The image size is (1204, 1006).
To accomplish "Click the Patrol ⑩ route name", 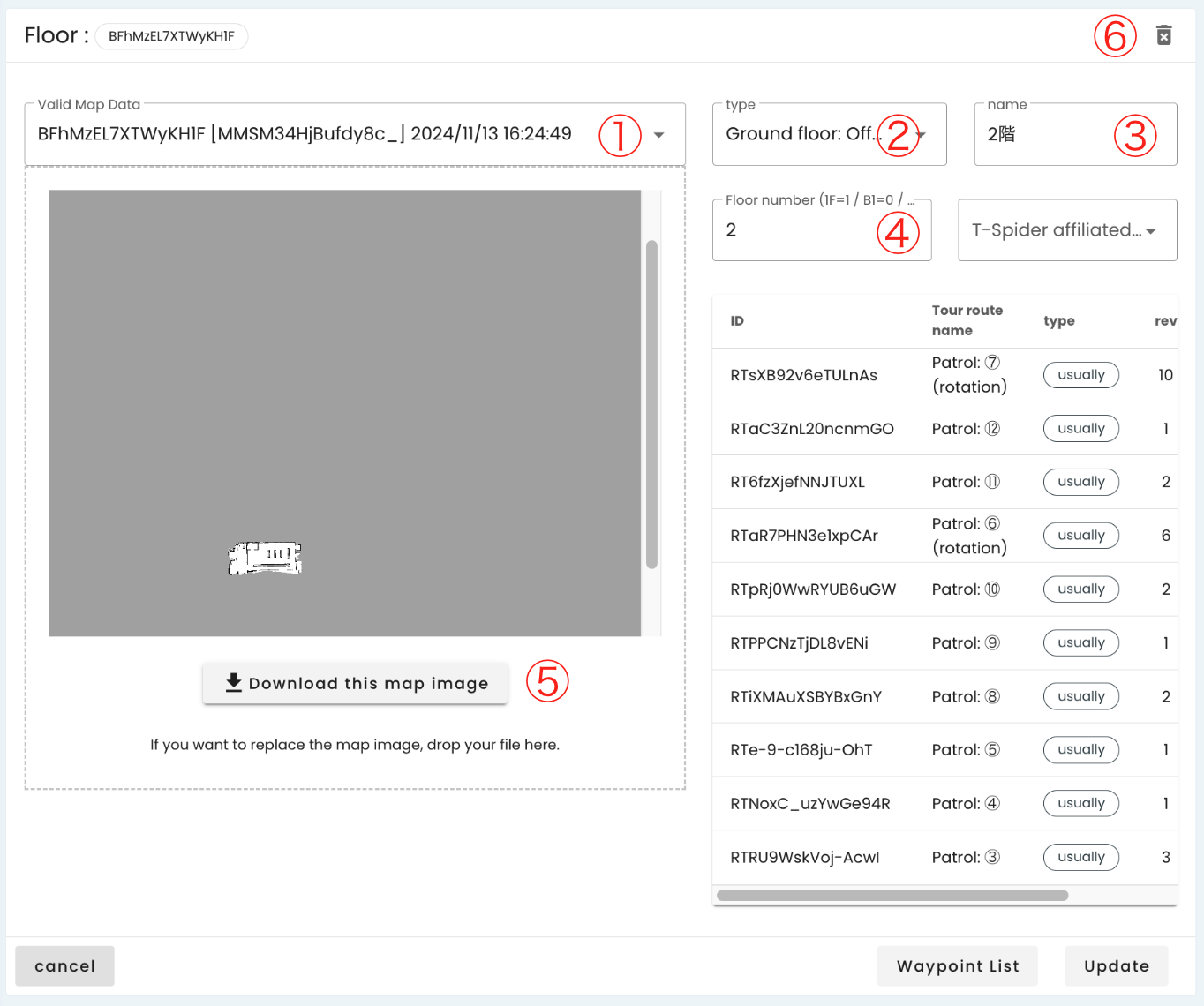I will coord(966,589).
